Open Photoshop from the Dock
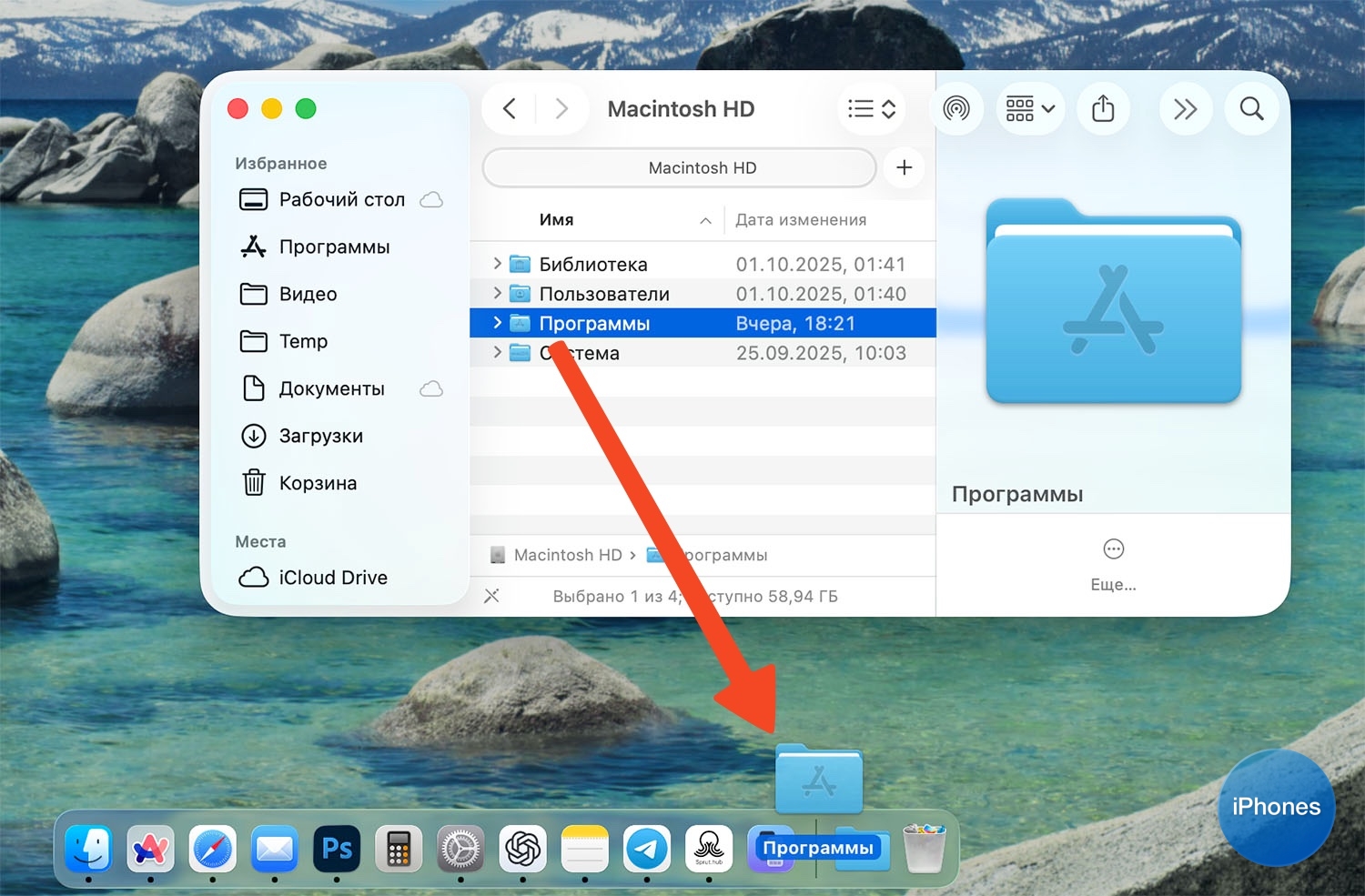 337,849
